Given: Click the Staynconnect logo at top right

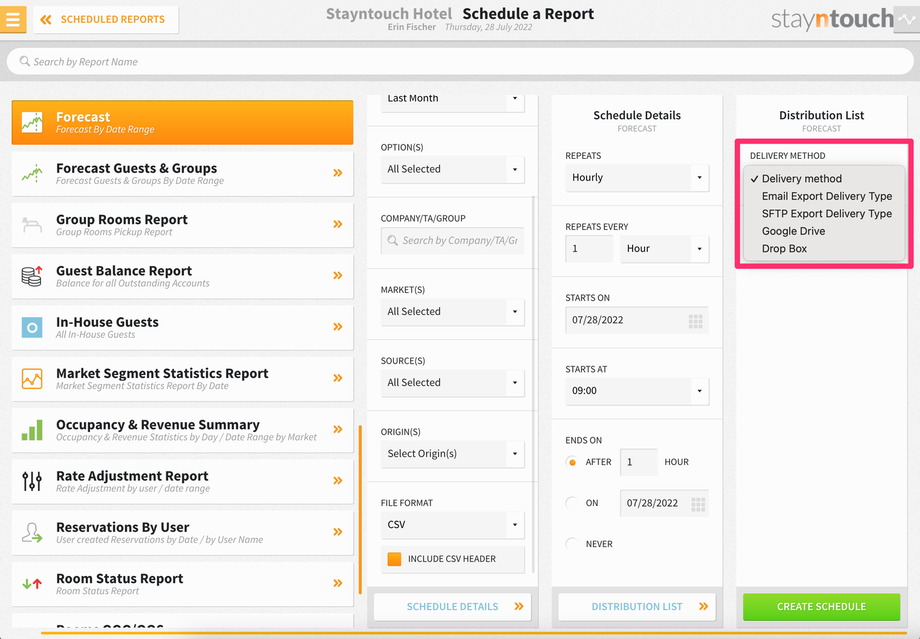Looking at the screenshot, I should tap(832, 19).
